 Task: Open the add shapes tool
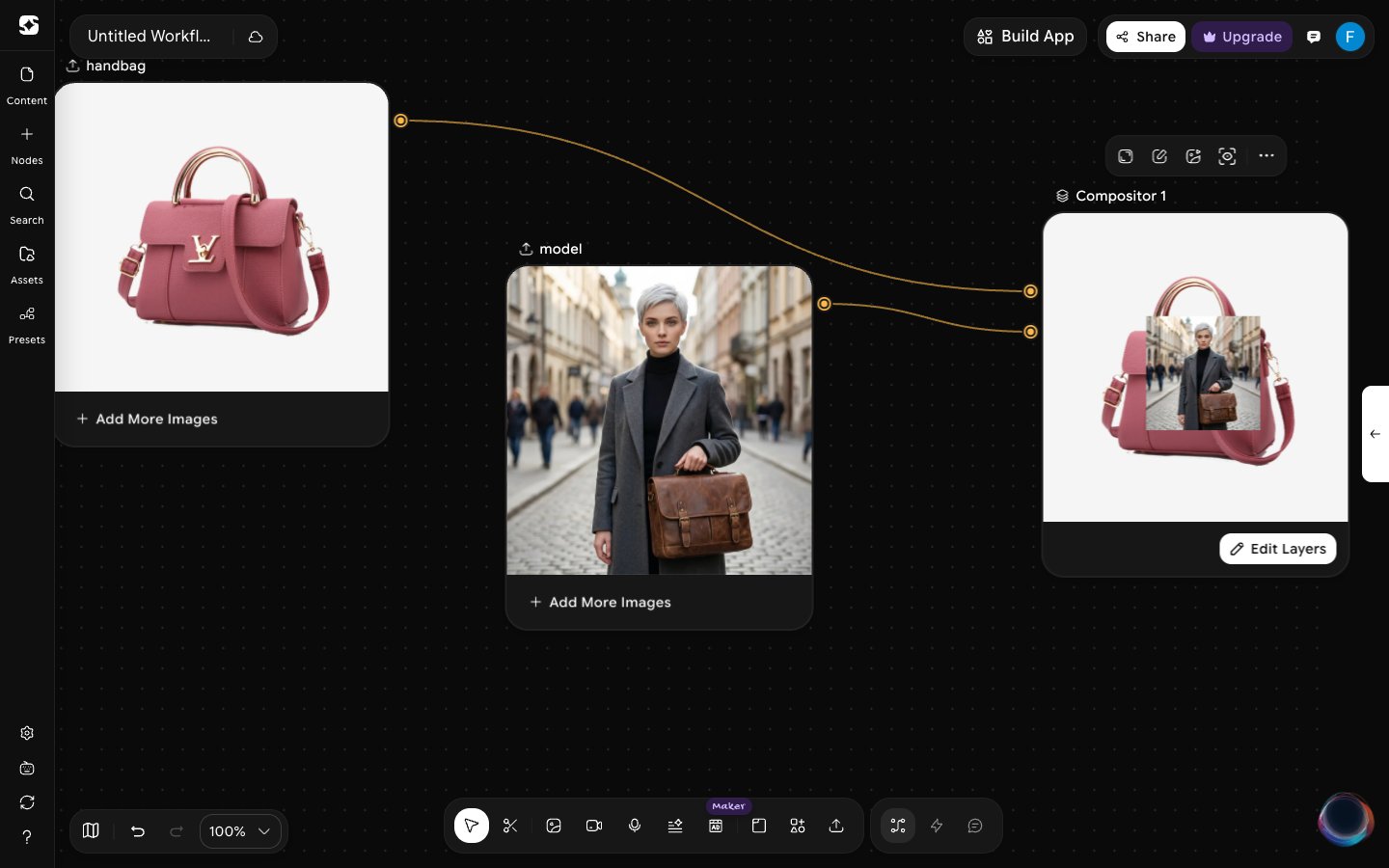point(798,826)
